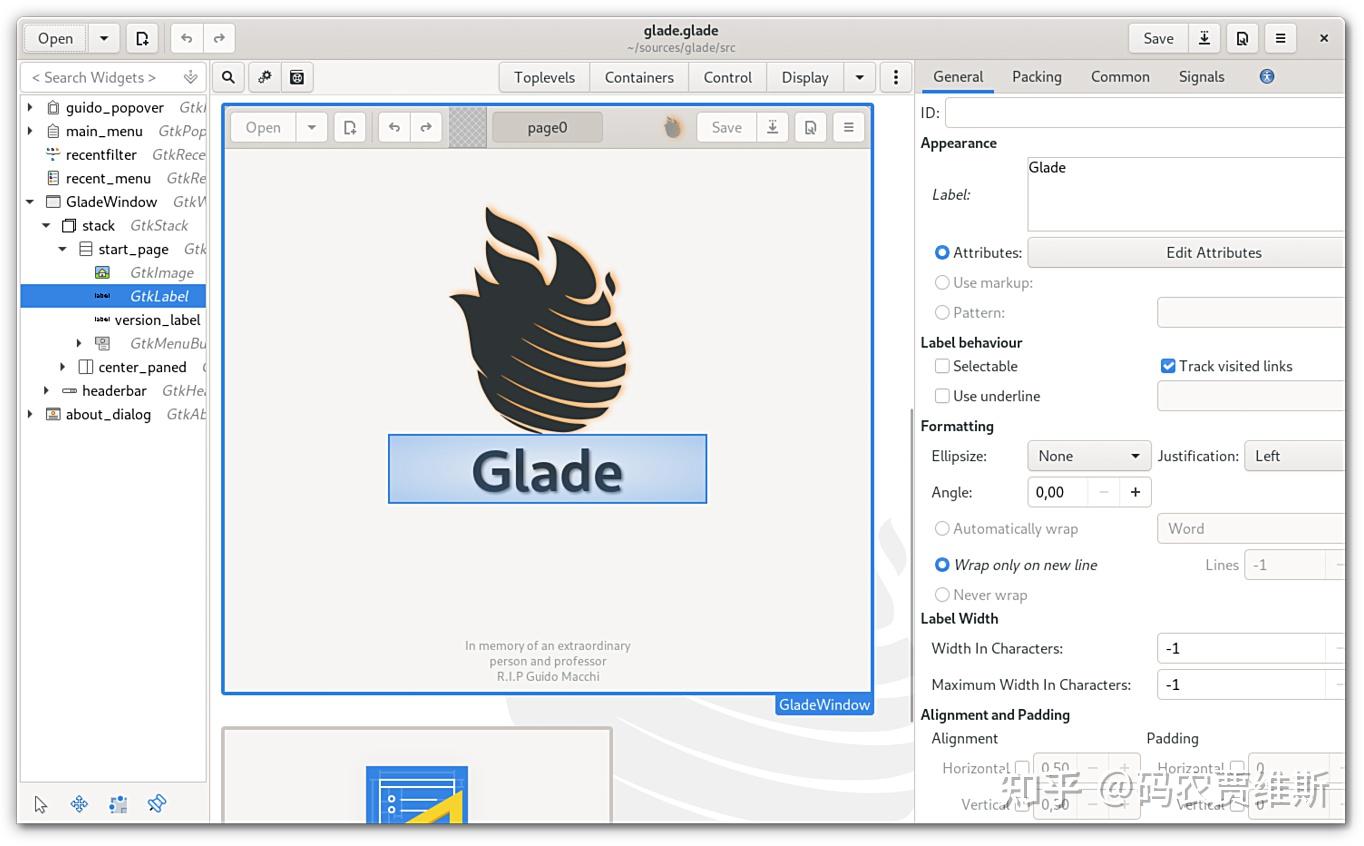Select Wrap only on new line

coord(942,565)
